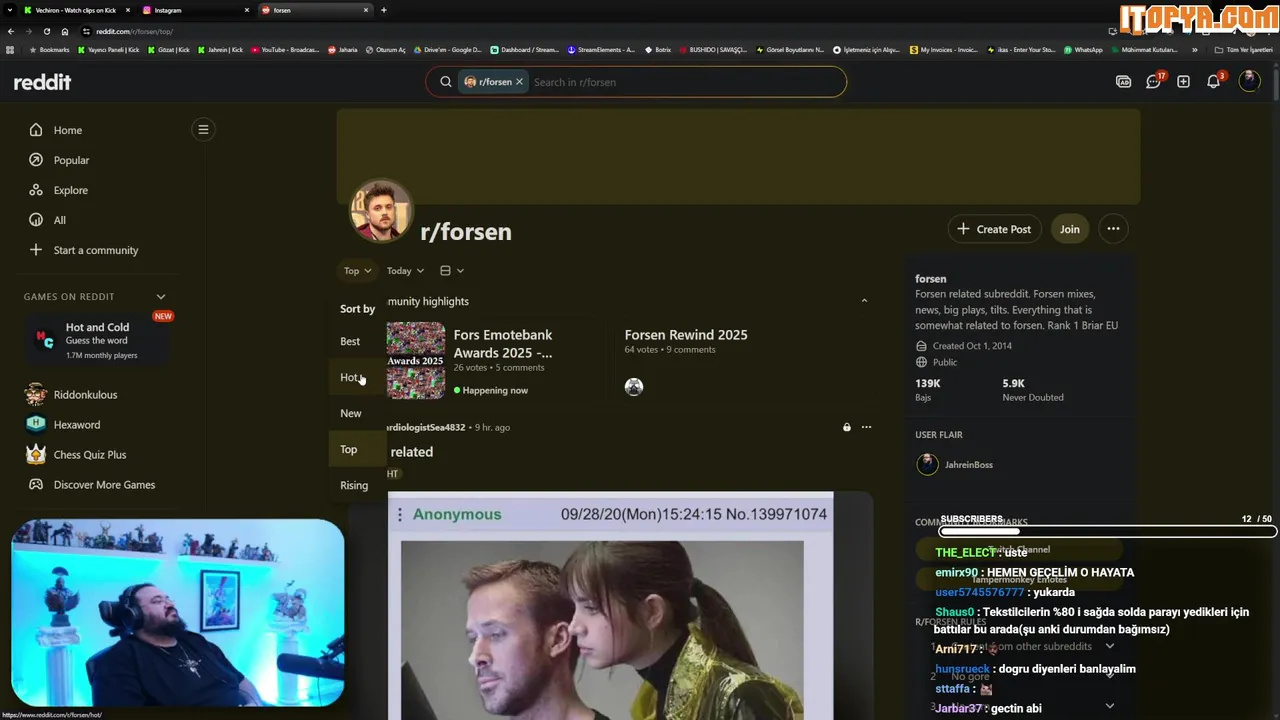The image size is (1280, 720).
Task: Switch to the Vechiron Kick tab
Action: click(76, 10)
